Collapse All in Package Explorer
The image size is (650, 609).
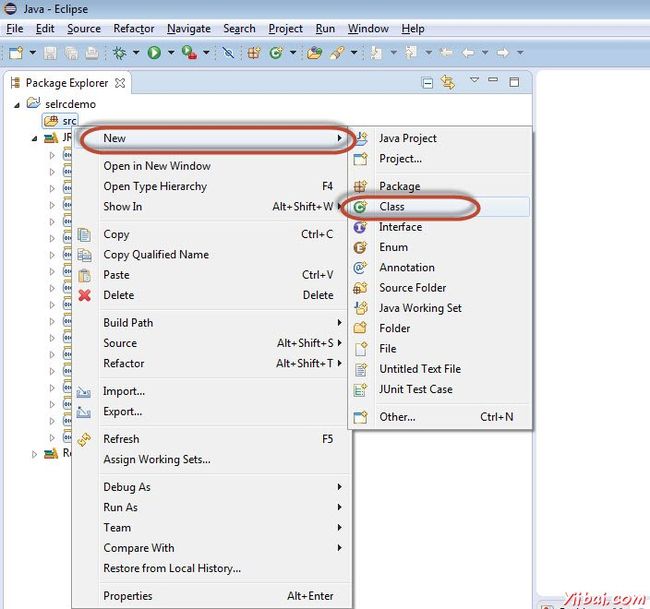[427, 83]
